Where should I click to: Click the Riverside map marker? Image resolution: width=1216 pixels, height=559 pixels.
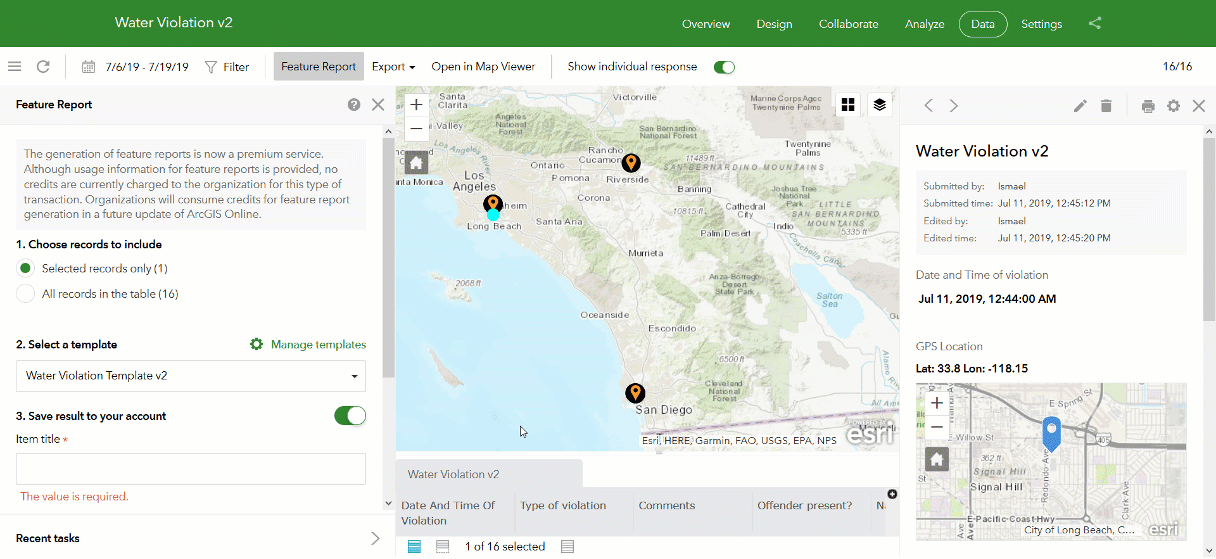pyautogui.click(x=630, y=163)
